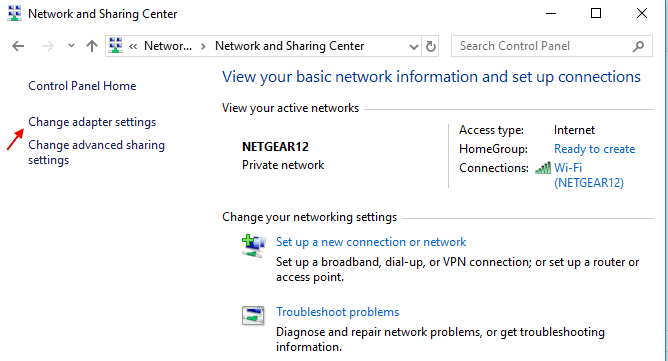Refresh the Network and Sharing Center view

[431, 46]
